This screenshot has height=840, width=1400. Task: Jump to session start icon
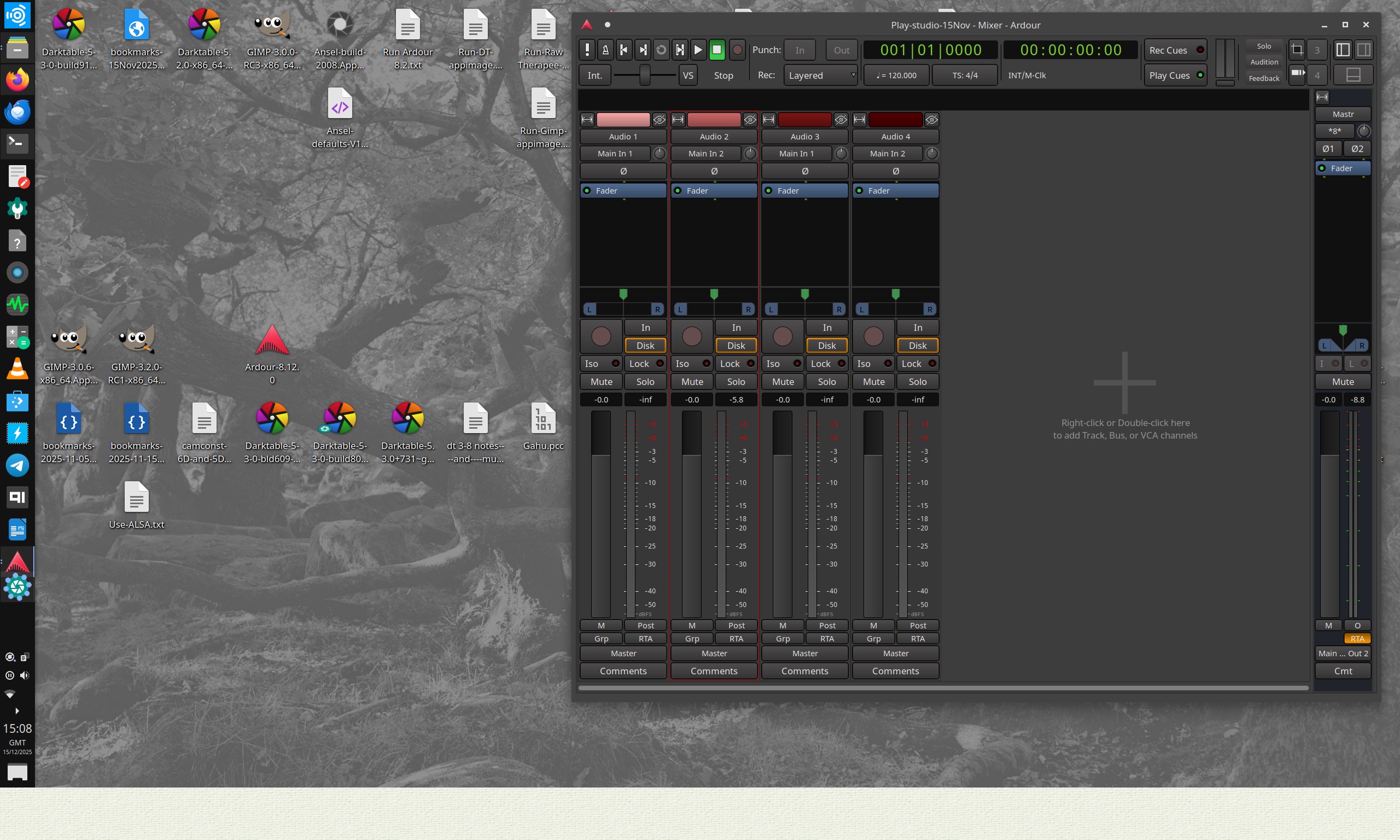tap(623, 50)
